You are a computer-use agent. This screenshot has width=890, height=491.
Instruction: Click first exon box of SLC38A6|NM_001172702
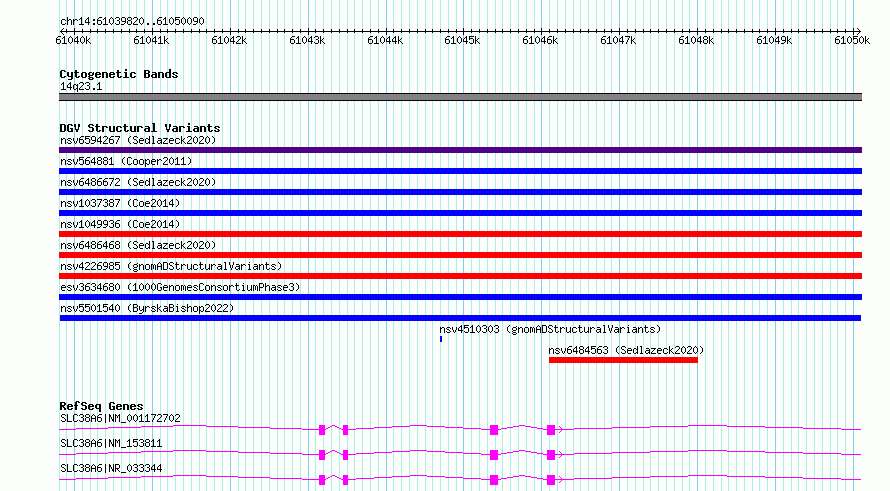pyautogui.click(x=322, y=430)
